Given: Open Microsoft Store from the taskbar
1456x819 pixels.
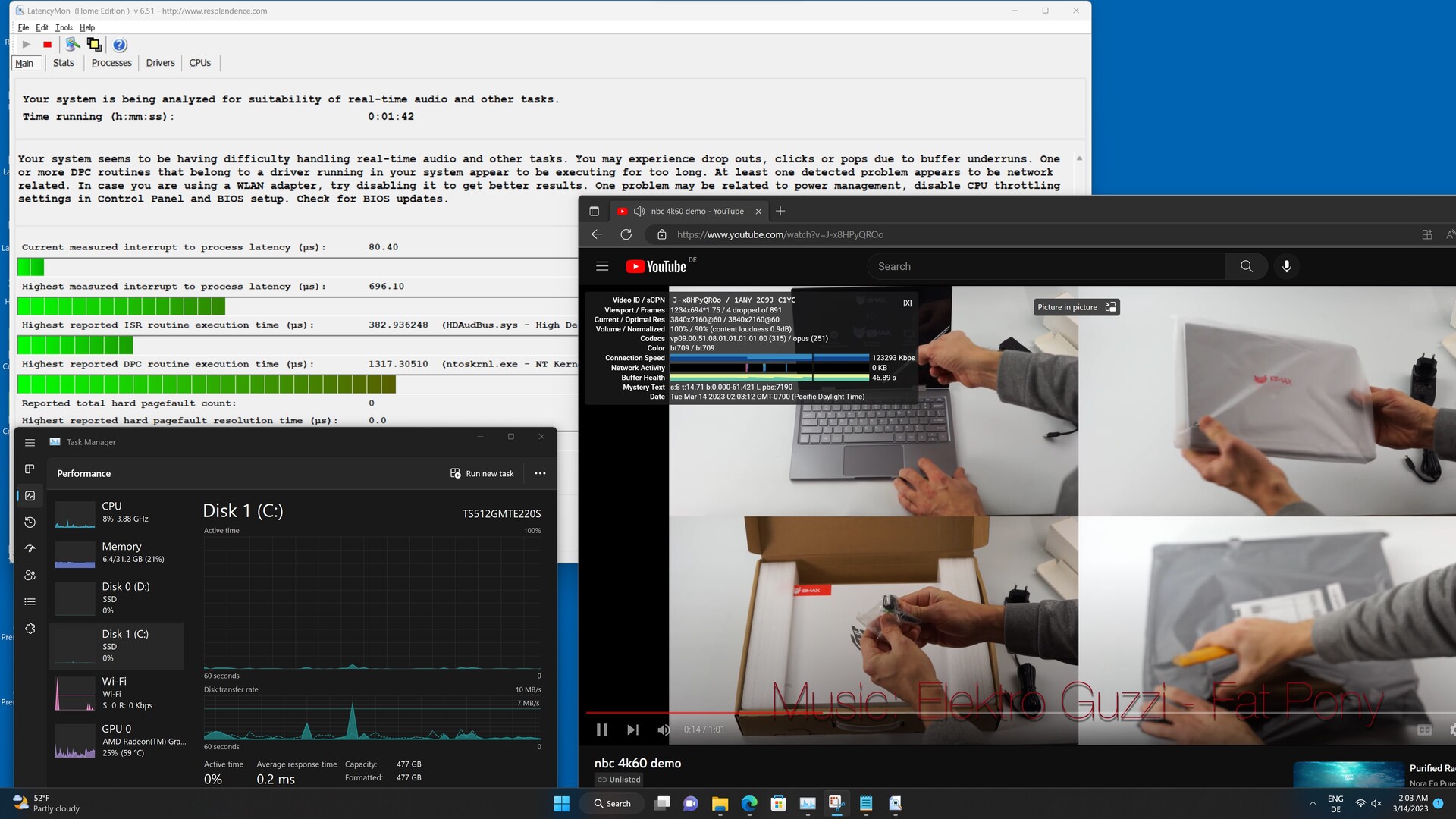Looking at the screenshot, I should click(778, 804).
